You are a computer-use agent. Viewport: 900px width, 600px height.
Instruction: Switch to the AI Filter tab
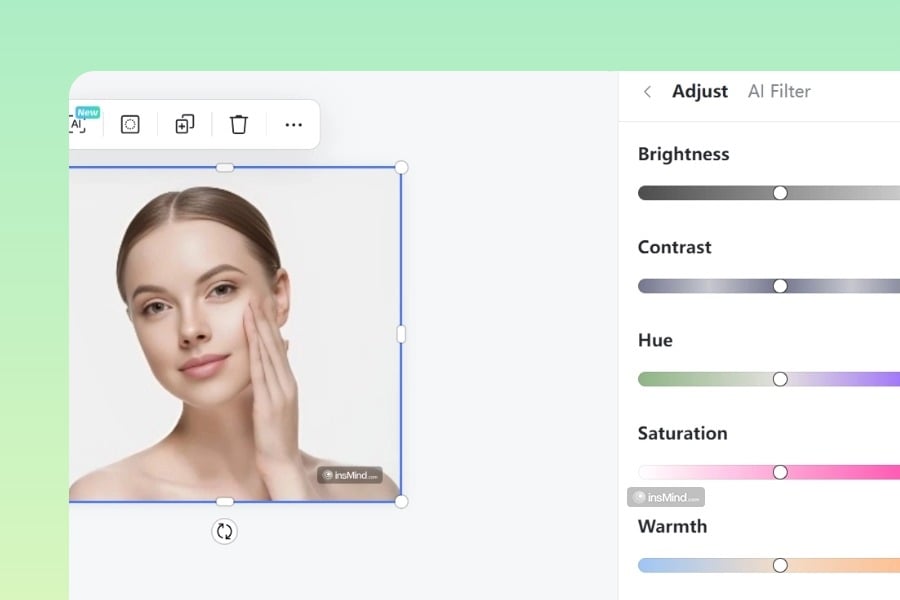pyautogui.click(x=779, y=91)
